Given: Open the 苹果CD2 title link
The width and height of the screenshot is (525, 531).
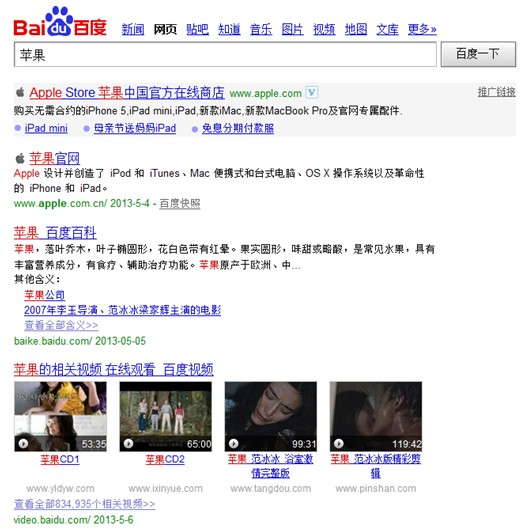Looking at the screenshot, I should pyautogui.click(x=165, y=459).
